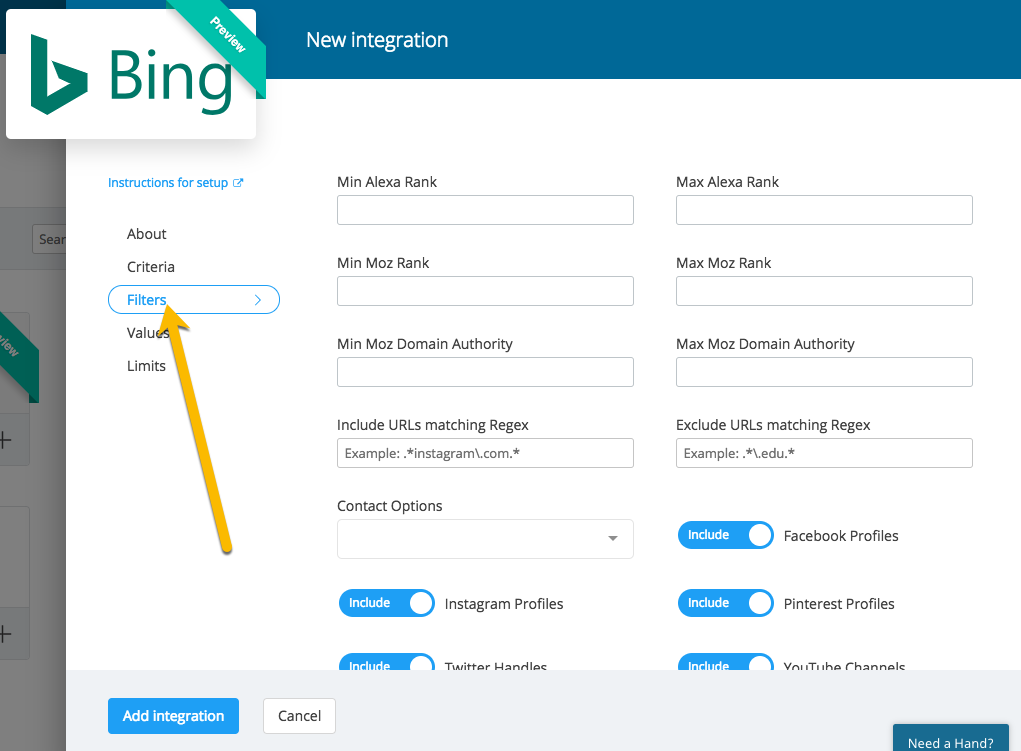Image resolution: width=1021 pixels, height=751 pixels.
Task: Select the Min Moz Domain Authority field
Action: 485,372
